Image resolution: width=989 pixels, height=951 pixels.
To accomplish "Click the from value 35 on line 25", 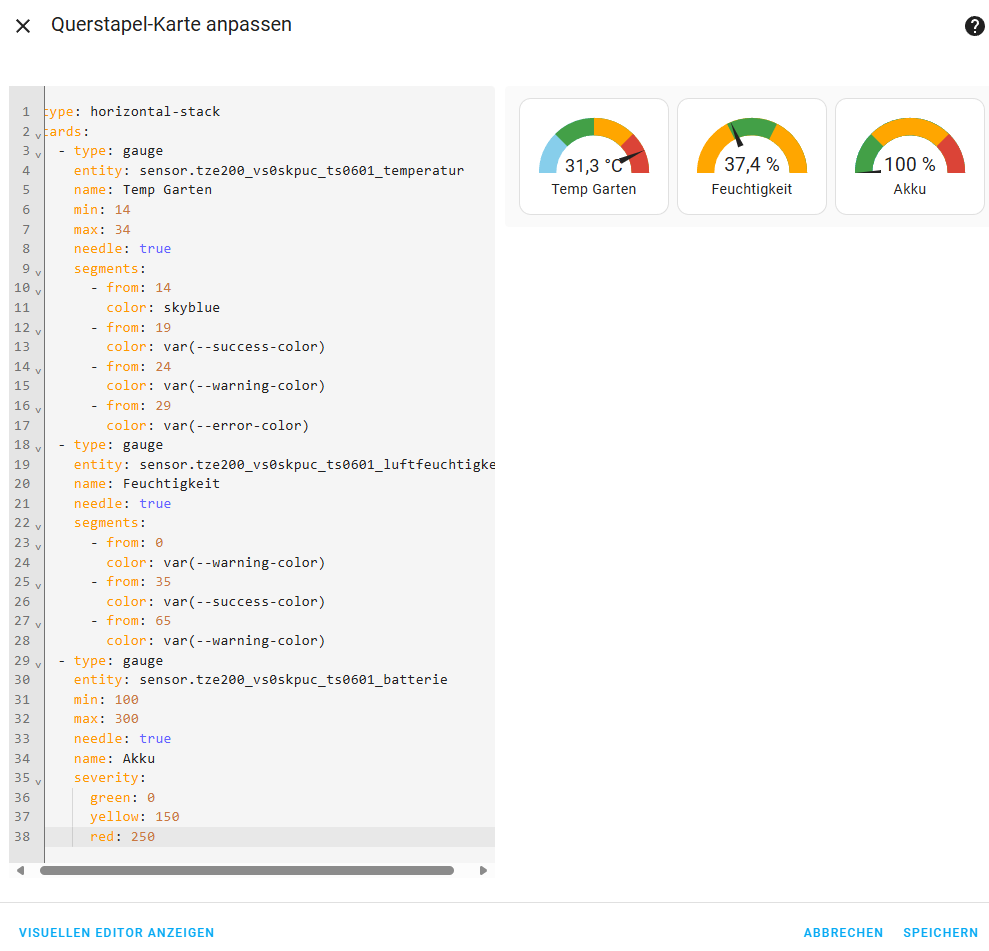I will click(163, 581).
